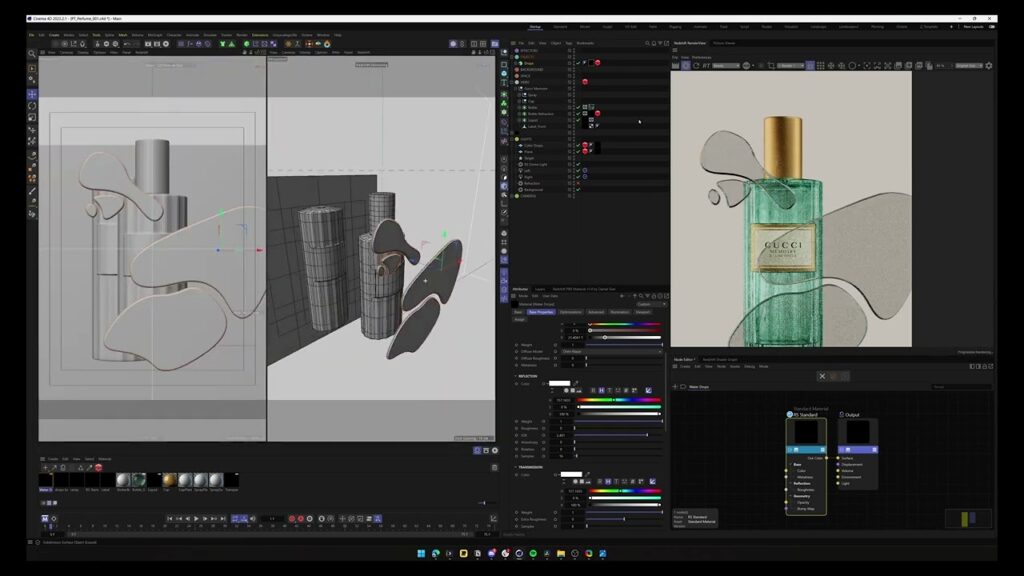Screen dimensions: 1024x576
Task: Adjust the Reflection IOR slider
Action: [x=618, y=435]
